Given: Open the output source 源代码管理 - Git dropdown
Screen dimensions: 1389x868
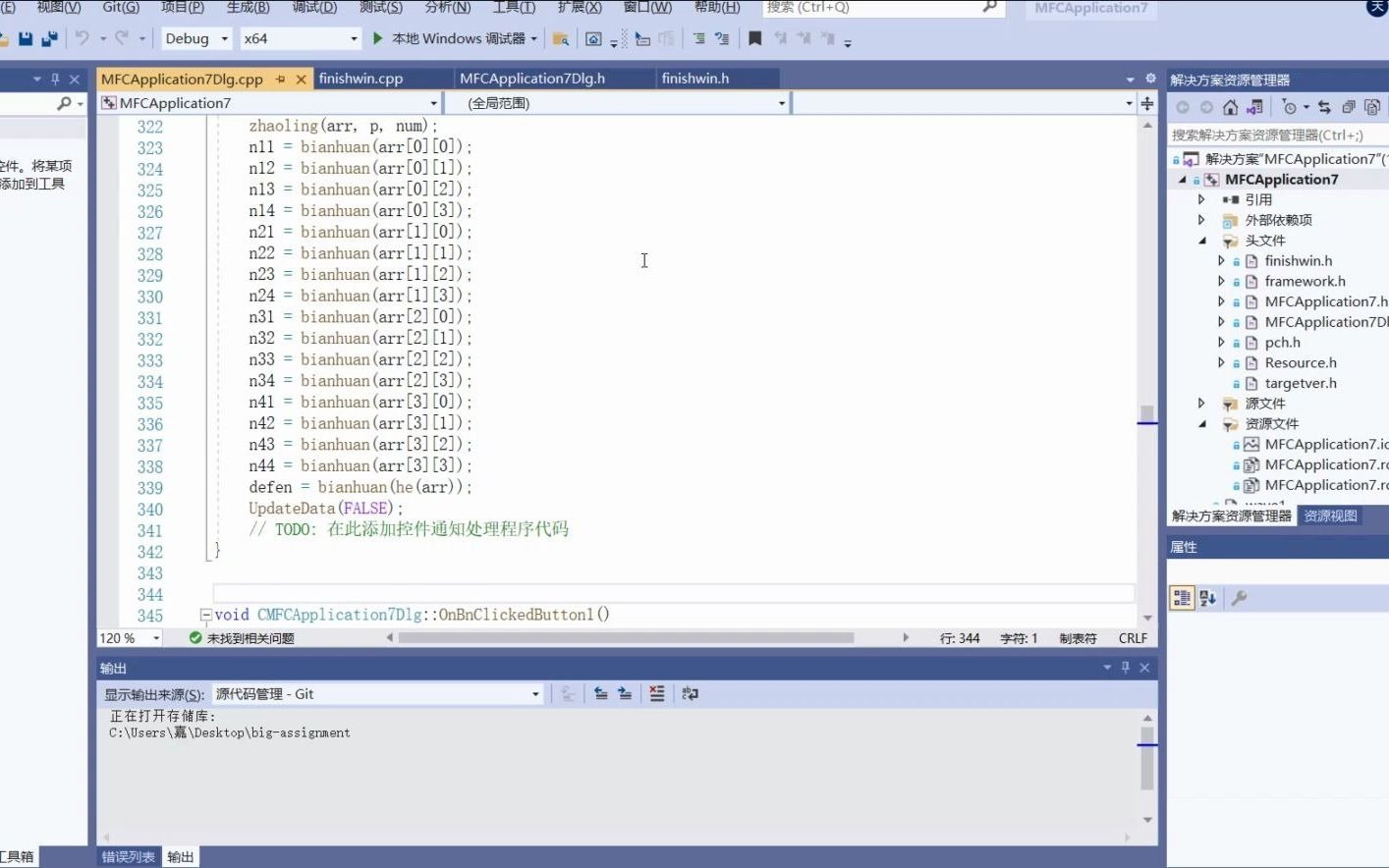Looking at the screenshot, I should 535,694.
